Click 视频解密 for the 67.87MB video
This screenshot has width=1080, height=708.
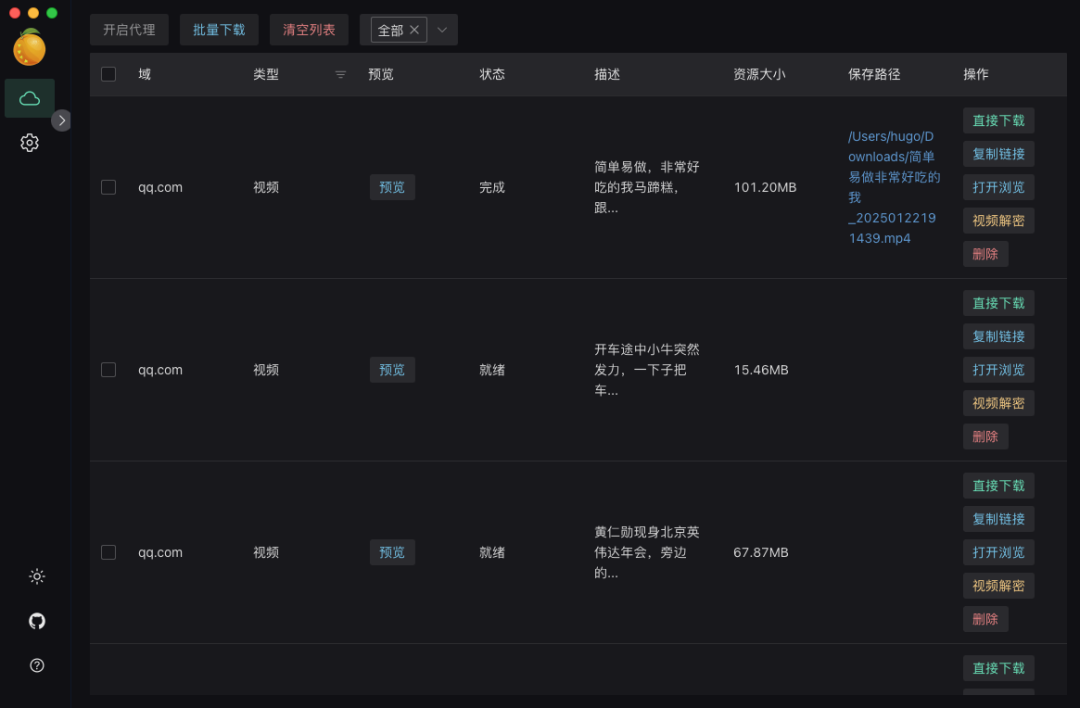point(999,585)
